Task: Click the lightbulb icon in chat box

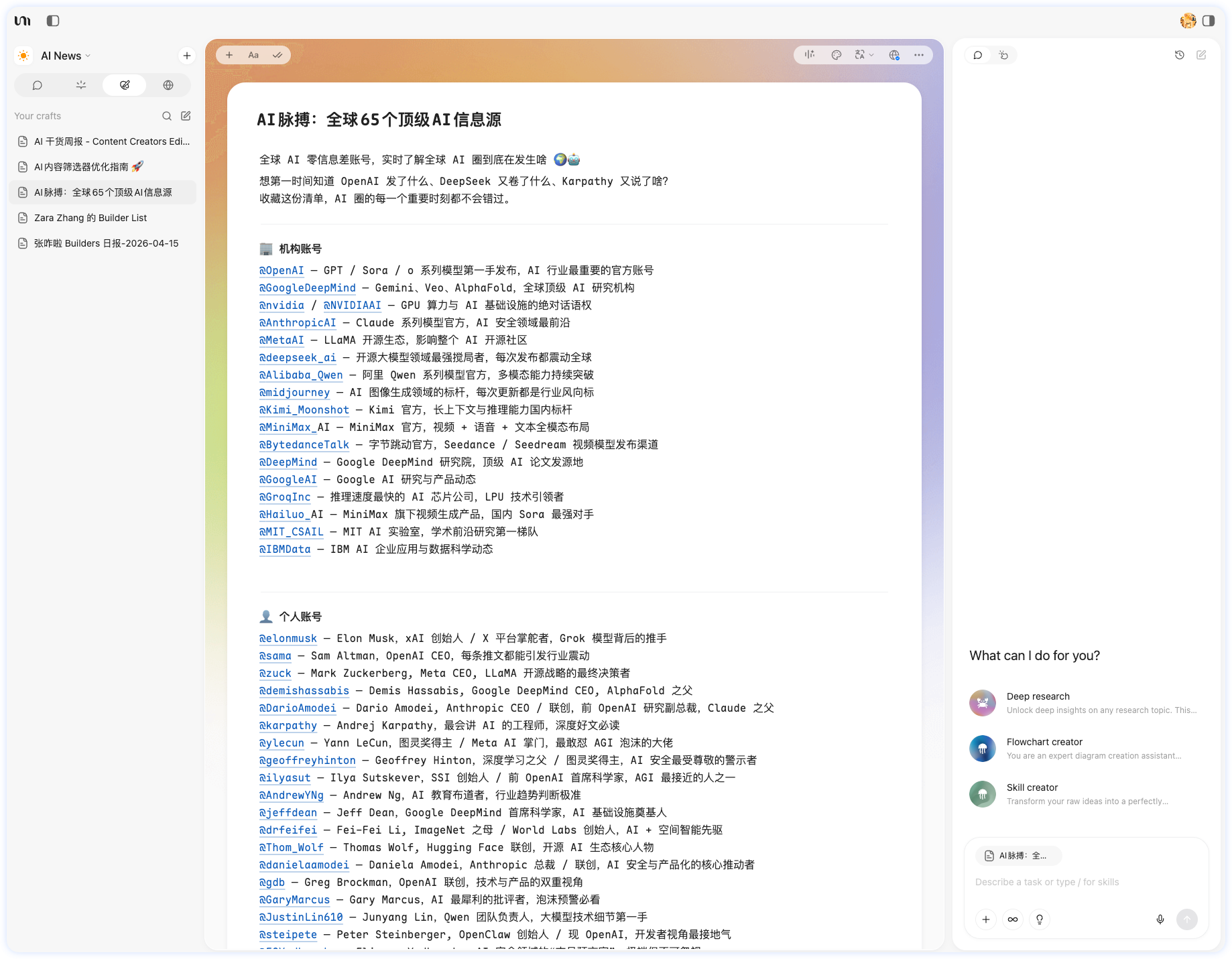Action: coord(1039,919)
